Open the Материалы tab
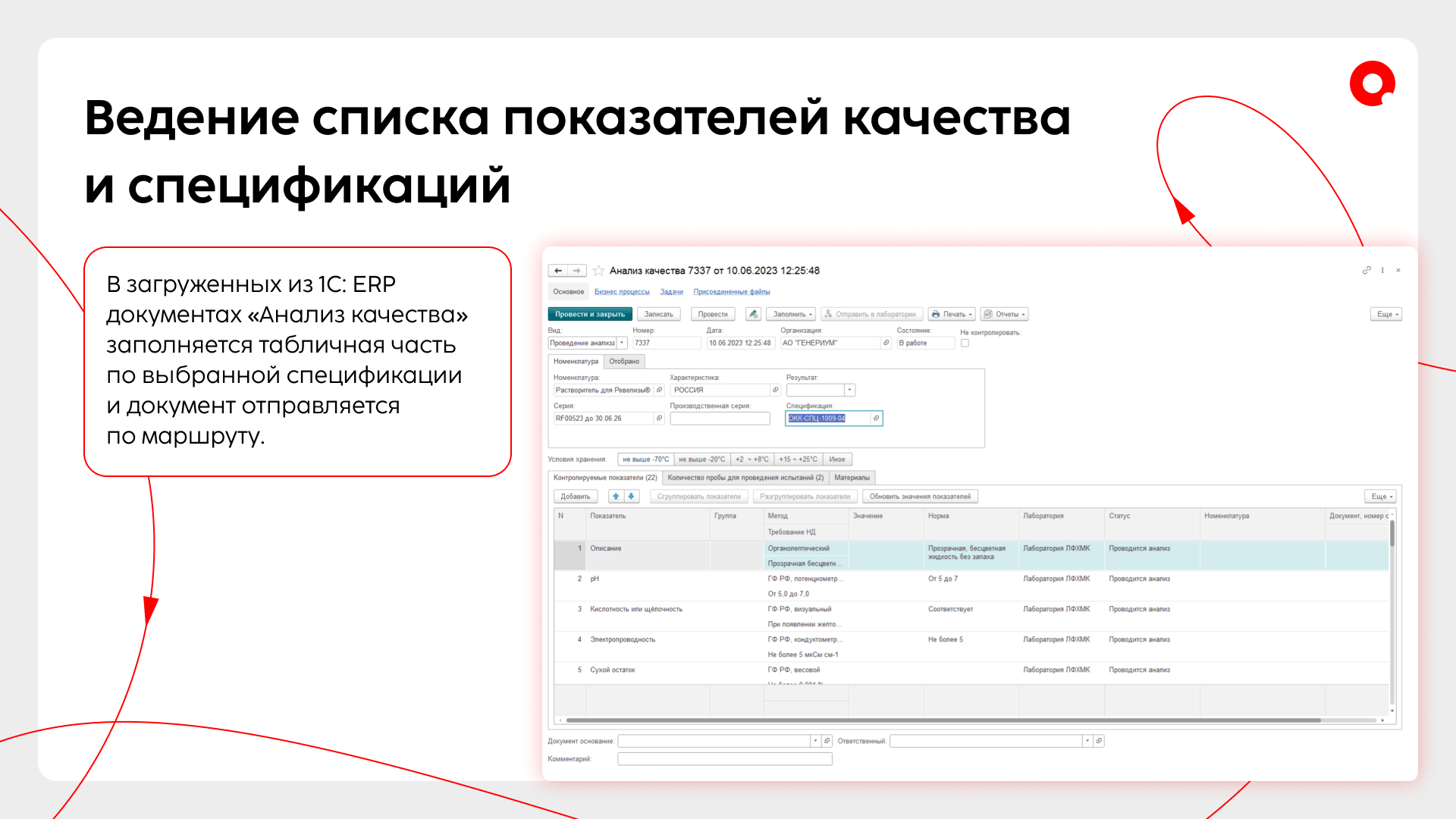 (x=852, y=478)
